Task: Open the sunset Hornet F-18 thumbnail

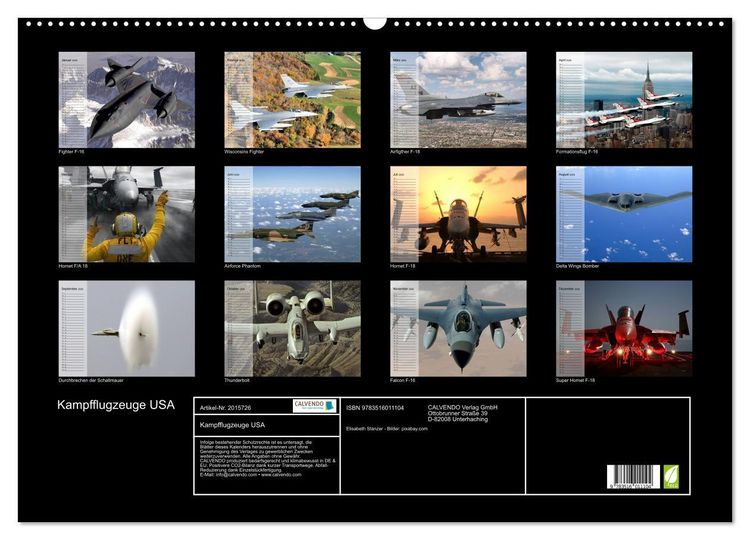Action: 458,214
